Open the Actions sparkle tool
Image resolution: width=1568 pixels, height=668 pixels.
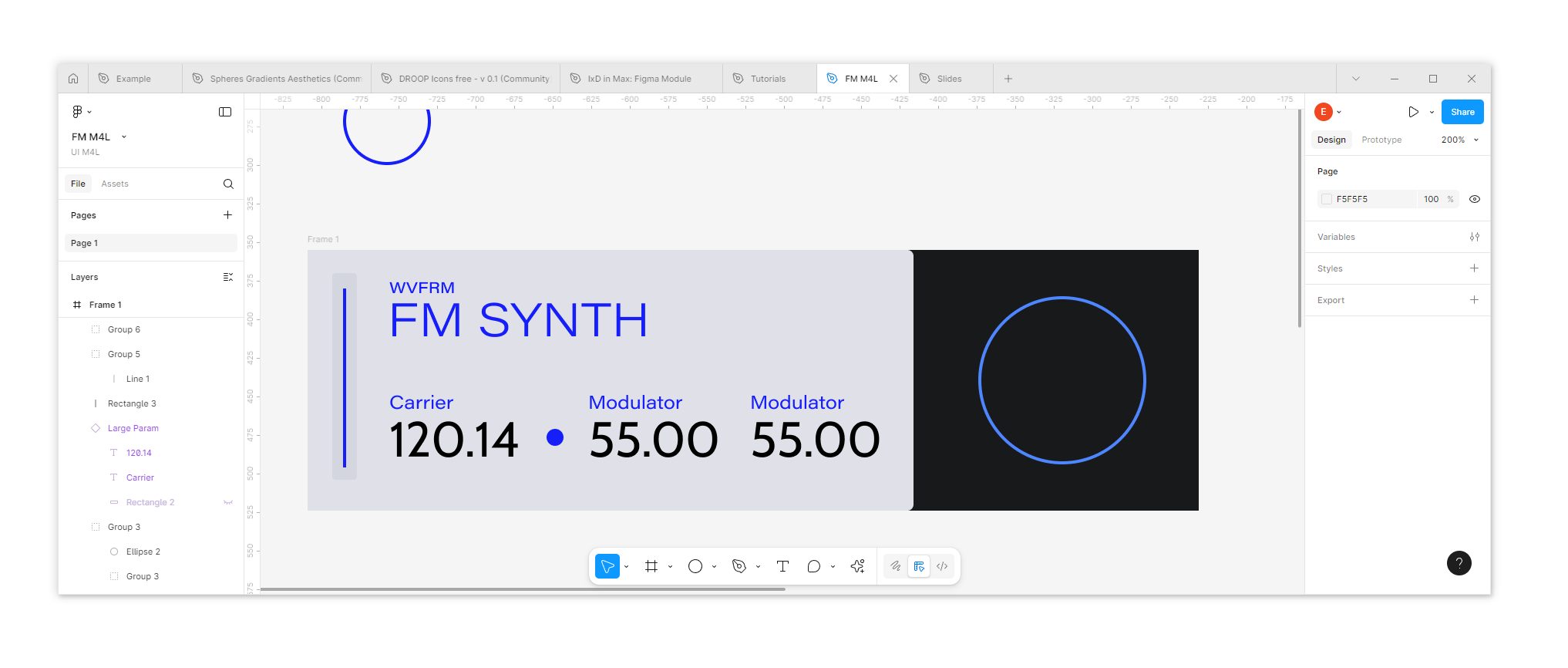click(x=857, y=567)
